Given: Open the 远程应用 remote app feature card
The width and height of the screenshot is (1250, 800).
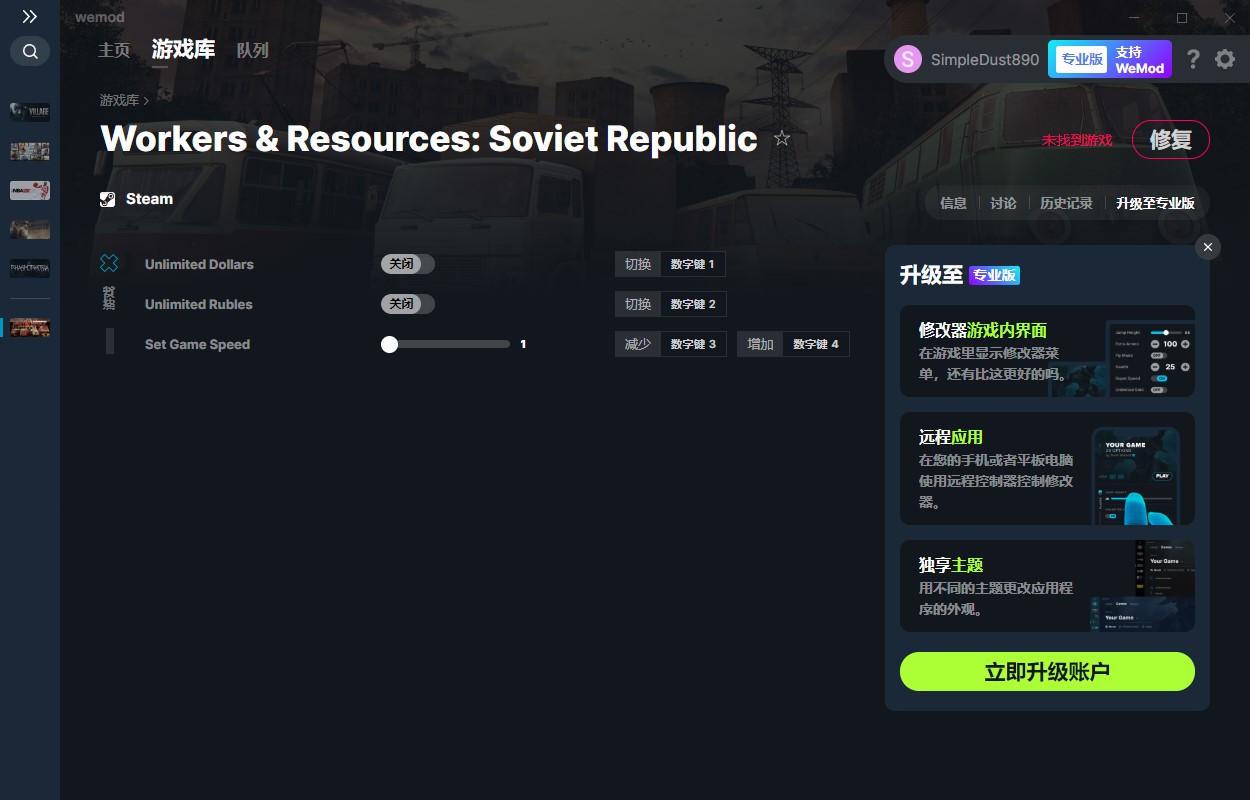Looking at the screenshot, I should [1047, 469].
